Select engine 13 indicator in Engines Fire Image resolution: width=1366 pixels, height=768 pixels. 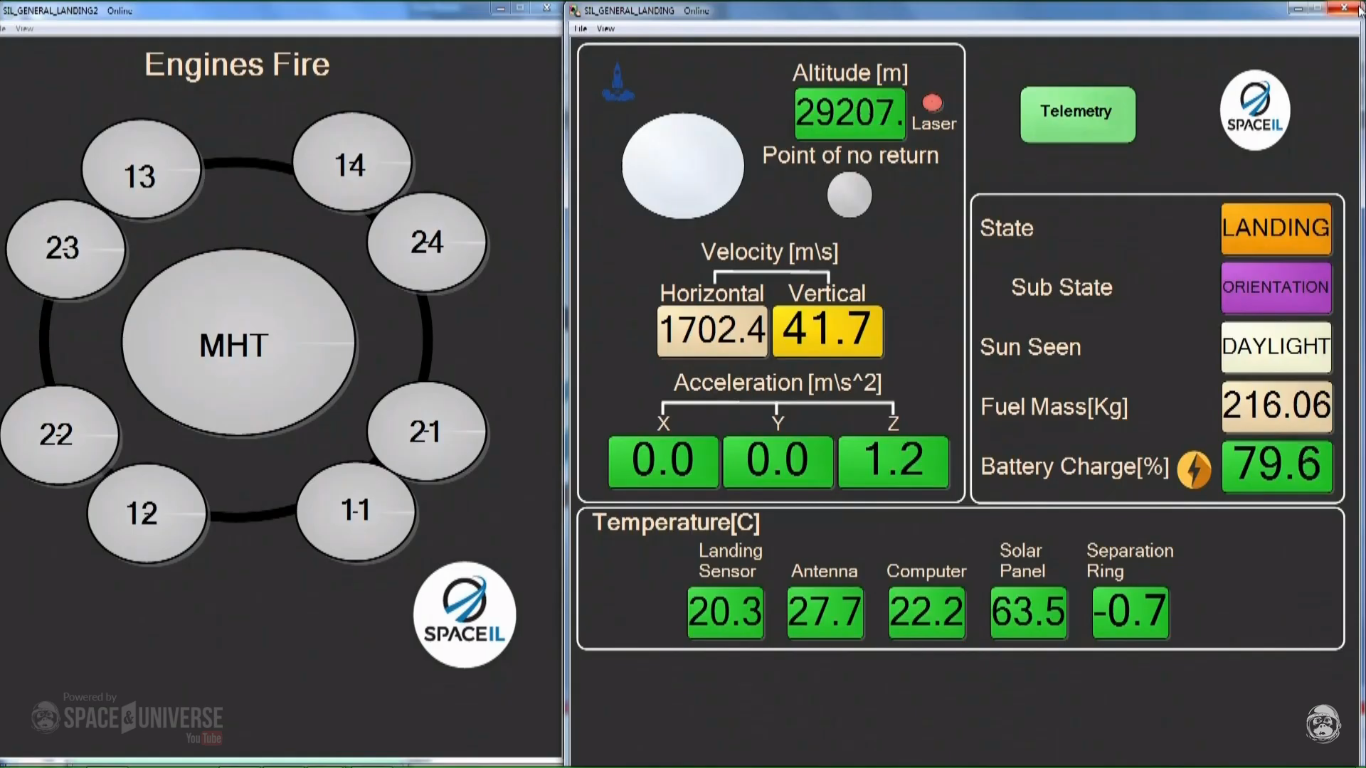point(141,169)
